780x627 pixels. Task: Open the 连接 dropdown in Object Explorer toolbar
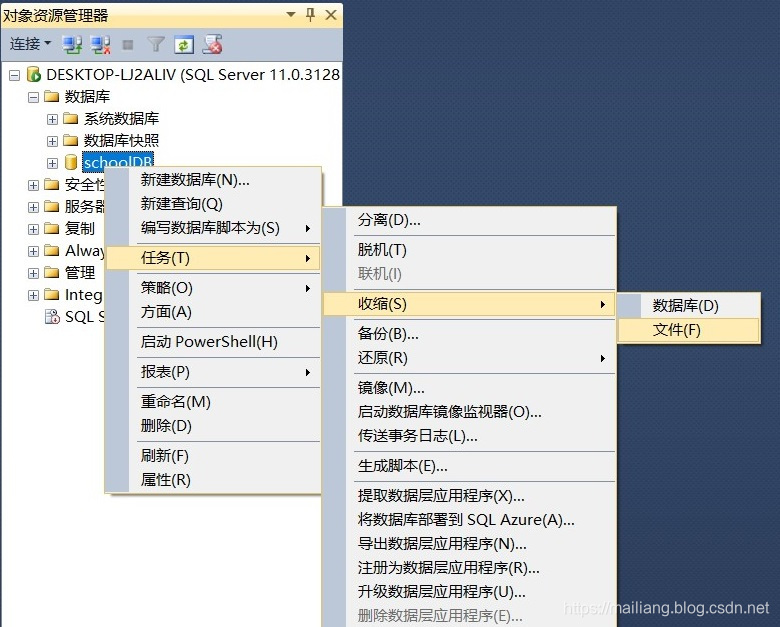pos(30,44)
